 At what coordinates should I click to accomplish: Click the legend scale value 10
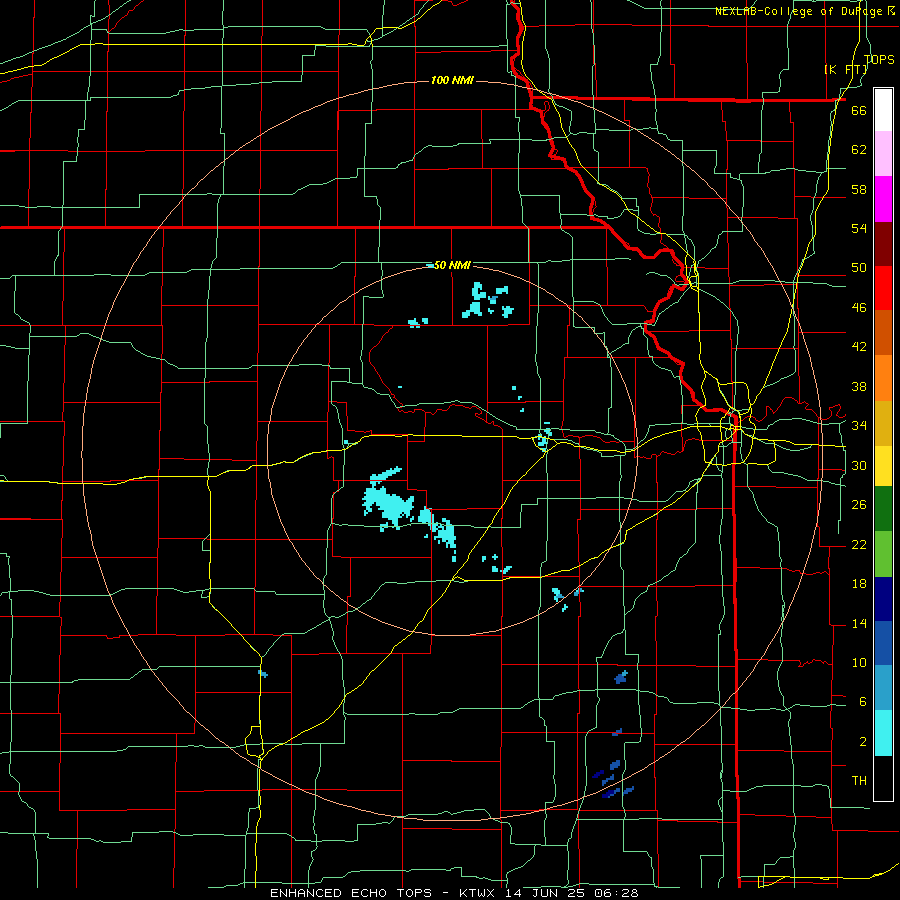pos(859,663)
